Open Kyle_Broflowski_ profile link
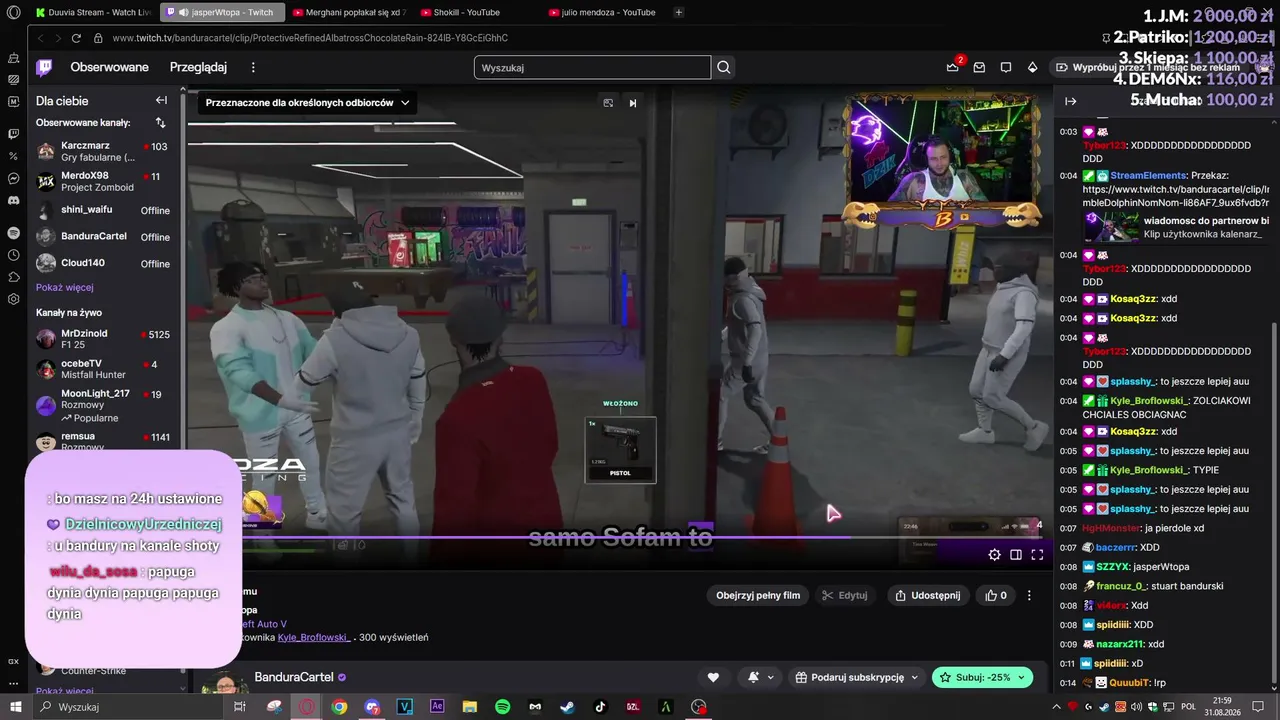The height and width of the screenshot is (720, 1280). 314,637
